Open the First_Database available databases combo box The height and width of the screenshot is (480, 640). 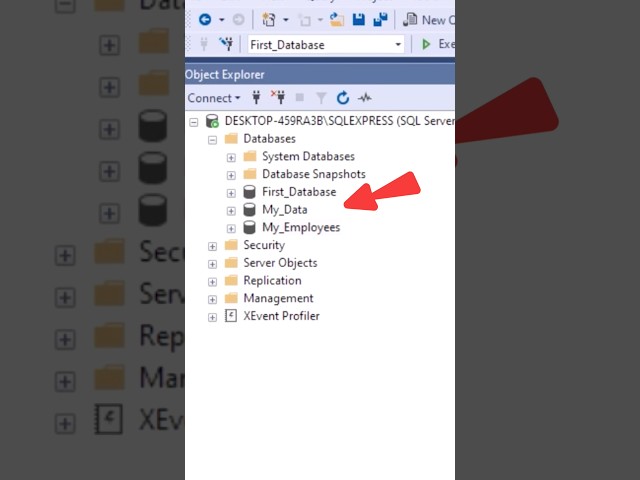326,44
